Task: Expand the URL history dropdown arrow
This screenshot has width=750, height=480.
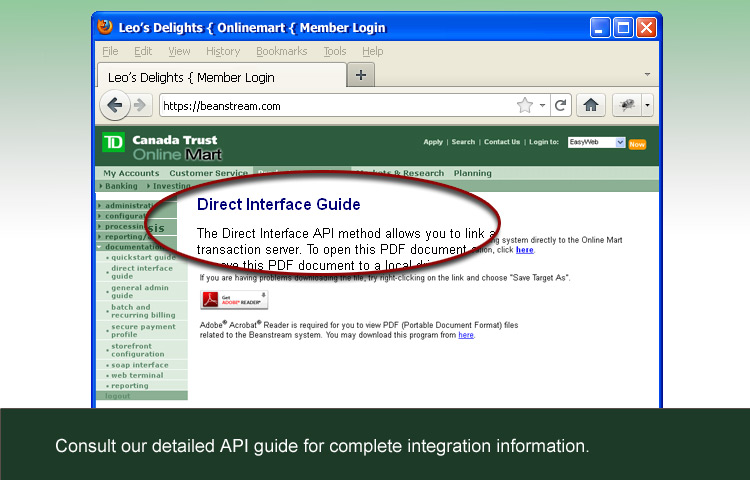Action: click(x=543, y=105)
